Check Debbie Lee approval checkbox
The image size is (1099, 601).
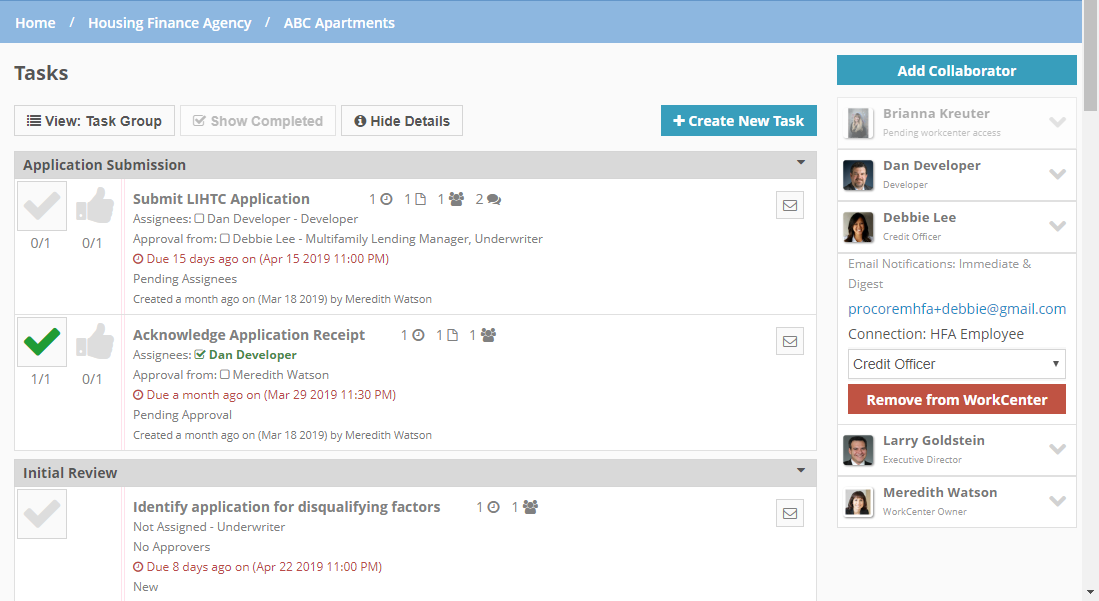(x=225, y=238)
